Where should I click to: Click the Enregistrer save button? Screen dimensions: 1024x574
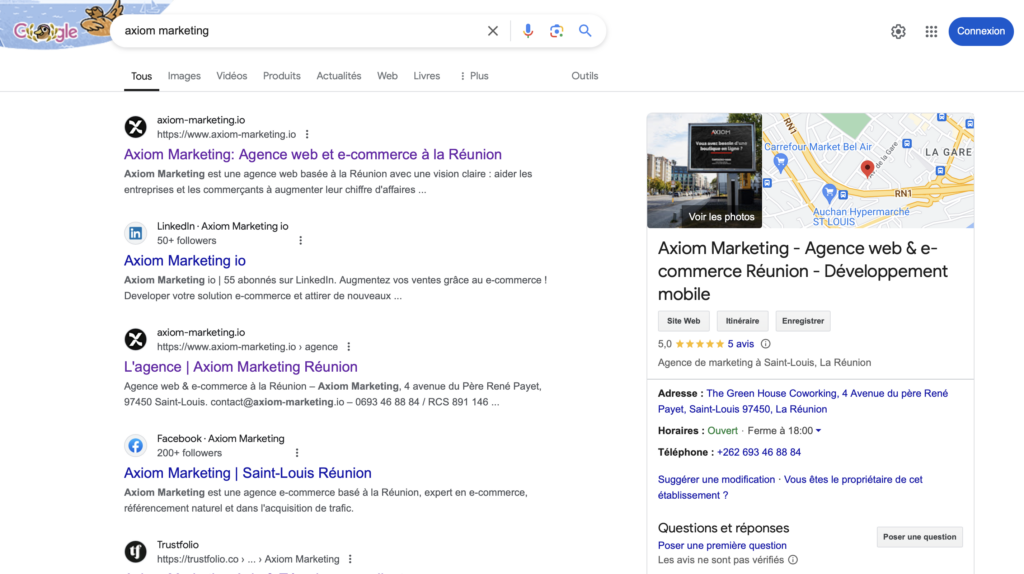(803, 321)
